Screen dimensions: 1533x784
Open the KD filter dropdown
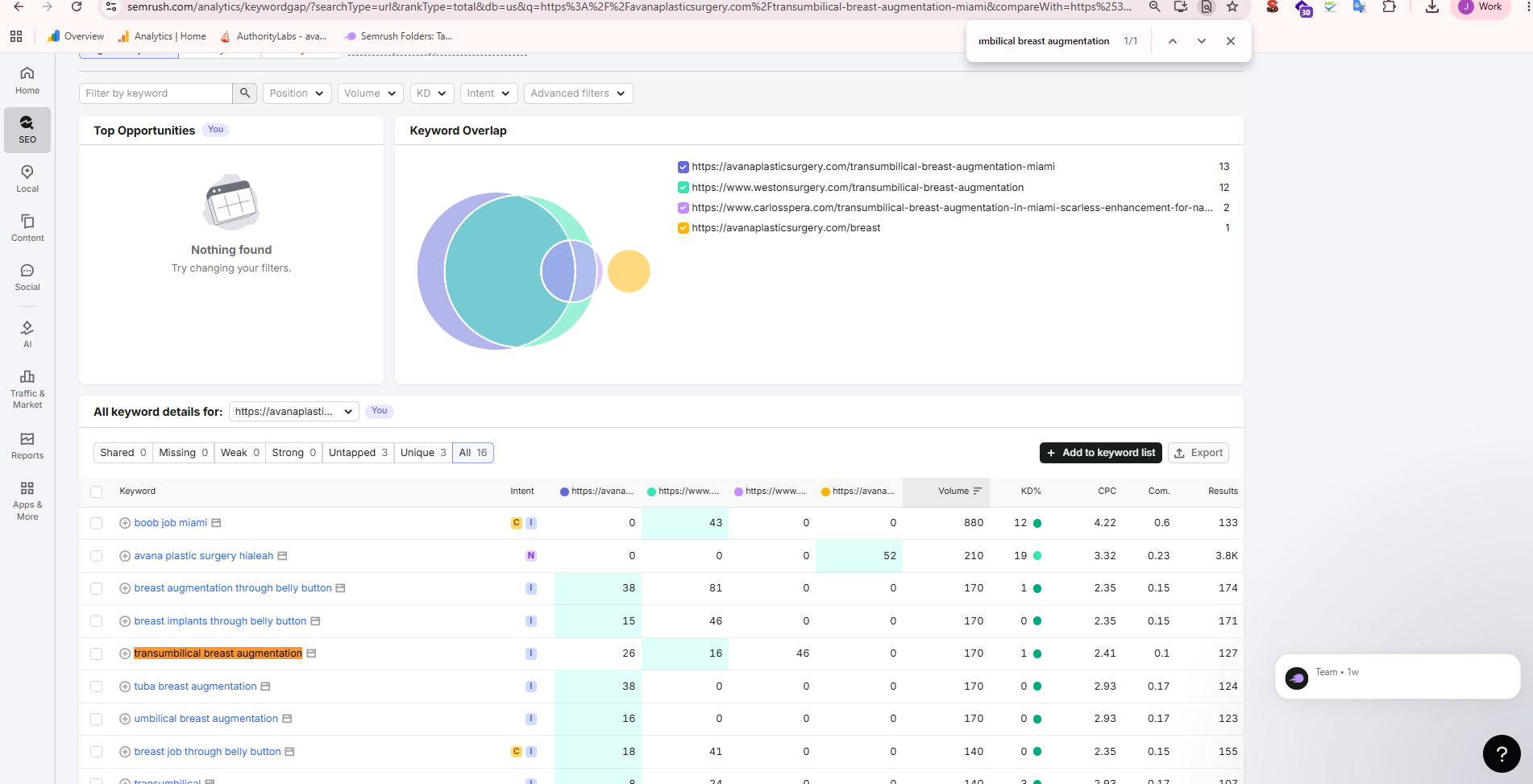point(432,93)
